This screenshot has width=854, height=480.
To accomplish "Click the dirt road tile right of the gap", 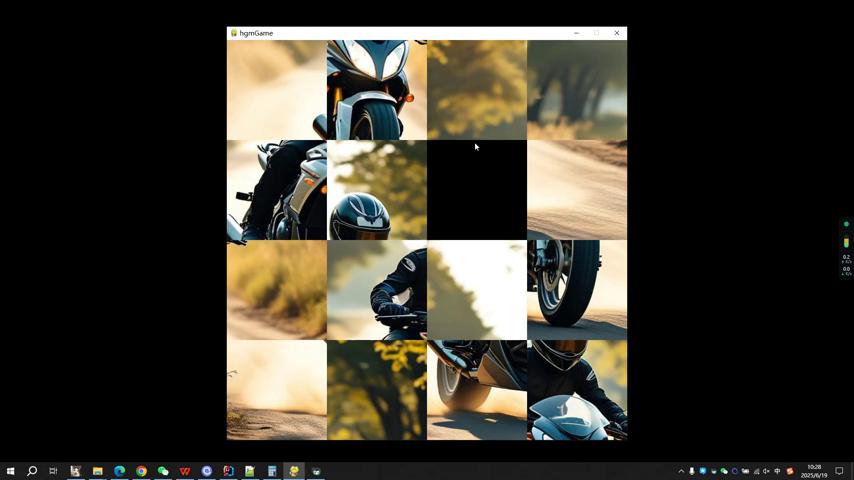I will (x=577, y=190).
